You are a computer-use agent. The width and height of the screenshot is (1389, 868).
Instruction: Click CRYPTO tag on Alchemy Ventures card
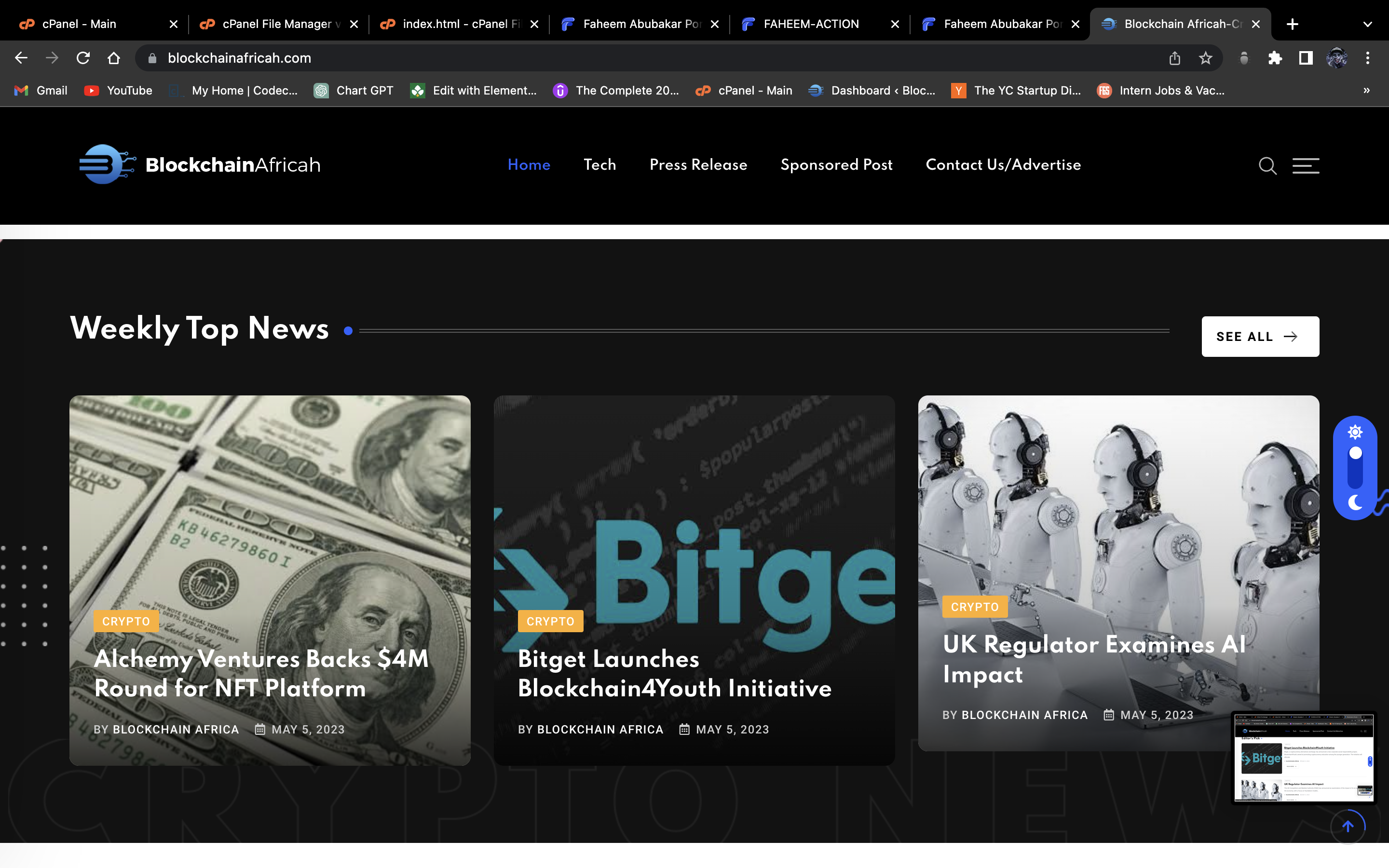[x=126, y=621]
